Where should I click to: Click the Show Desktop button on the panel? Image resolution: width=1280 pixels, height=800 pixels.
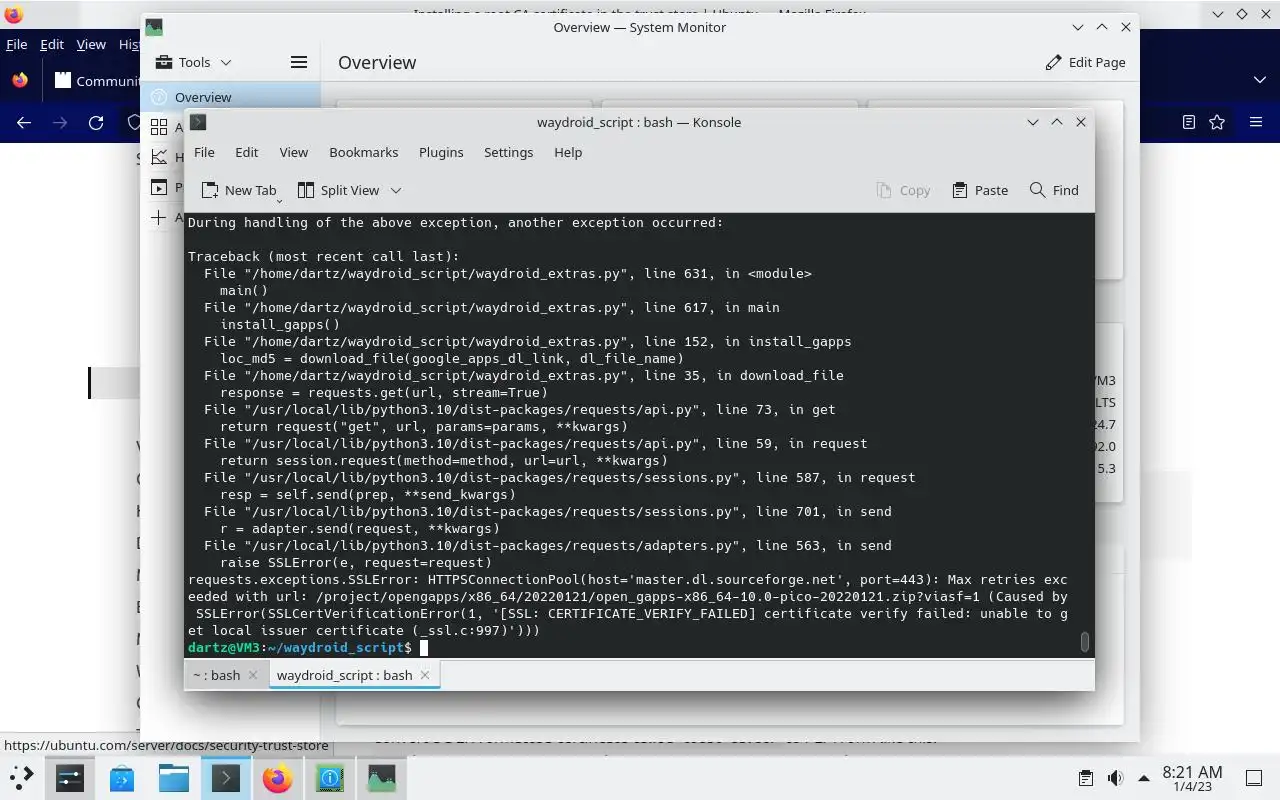coord(1254,778)
